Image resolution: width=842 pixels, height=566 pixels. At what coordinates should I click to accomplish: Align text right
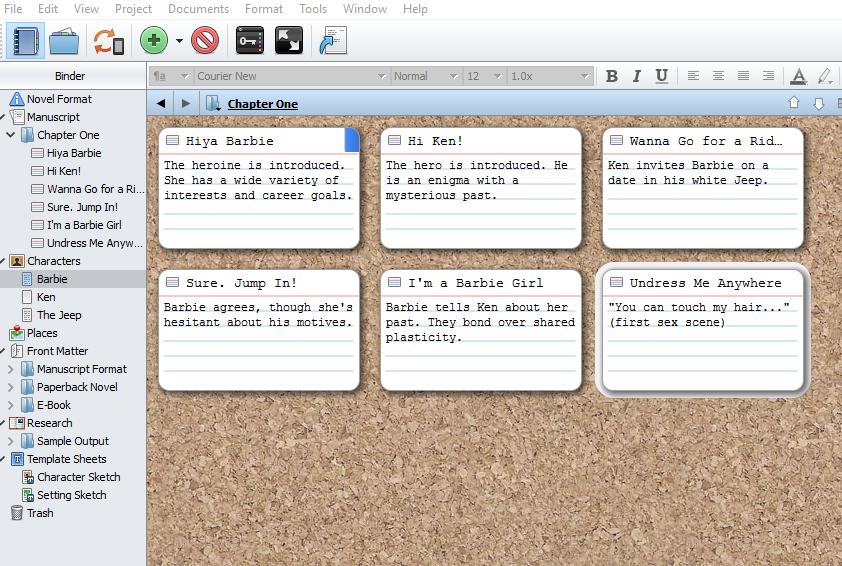(x=768, y=76)
